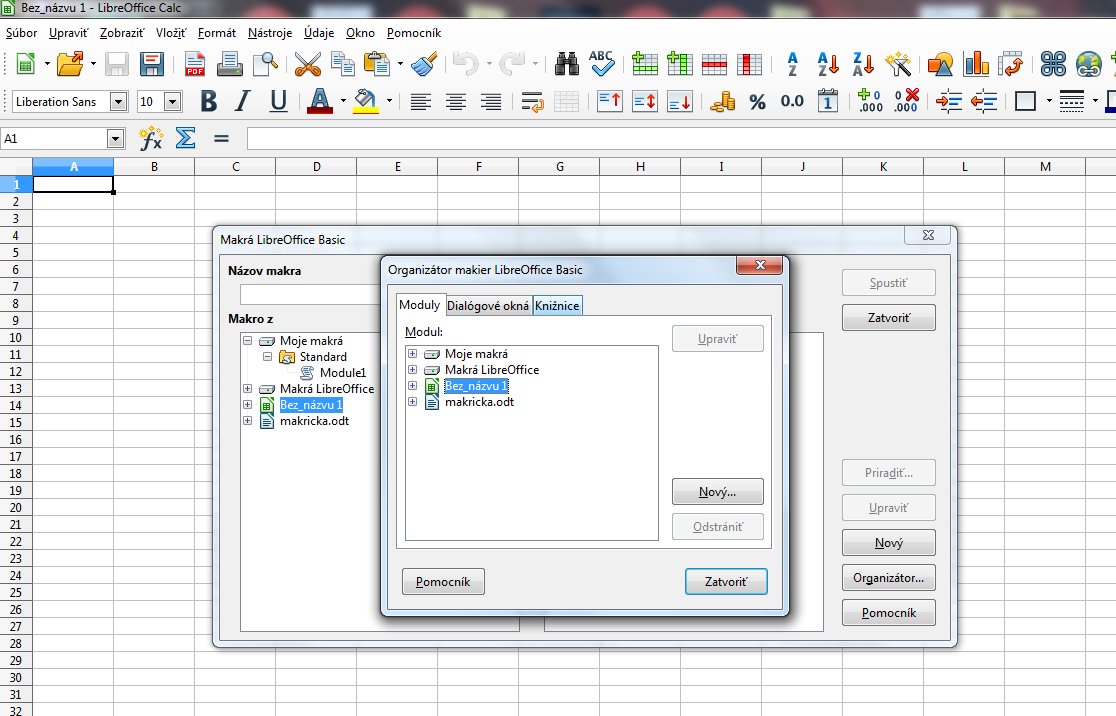1116x716 pixels.
Task: Open the font size dropdown
Action: click(172, 102)
